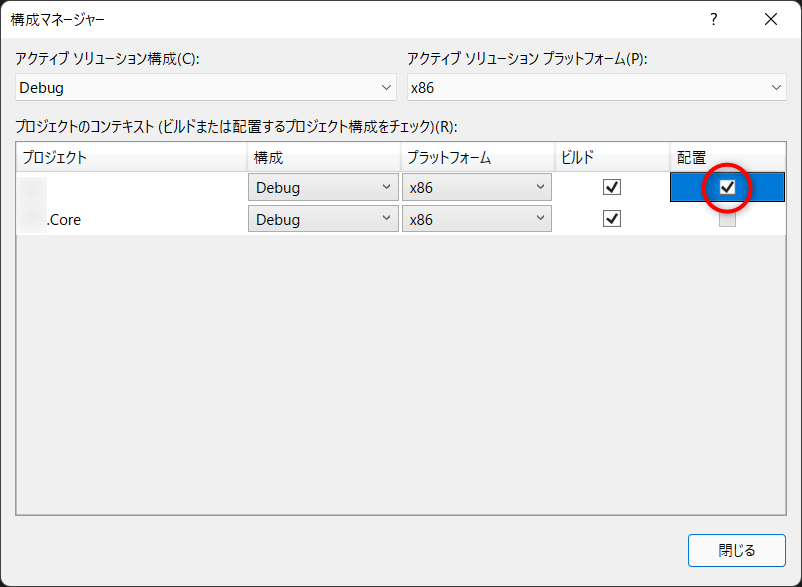802x587 pixels.
Task: Click the 構成 column header
Action: (323, 158)
